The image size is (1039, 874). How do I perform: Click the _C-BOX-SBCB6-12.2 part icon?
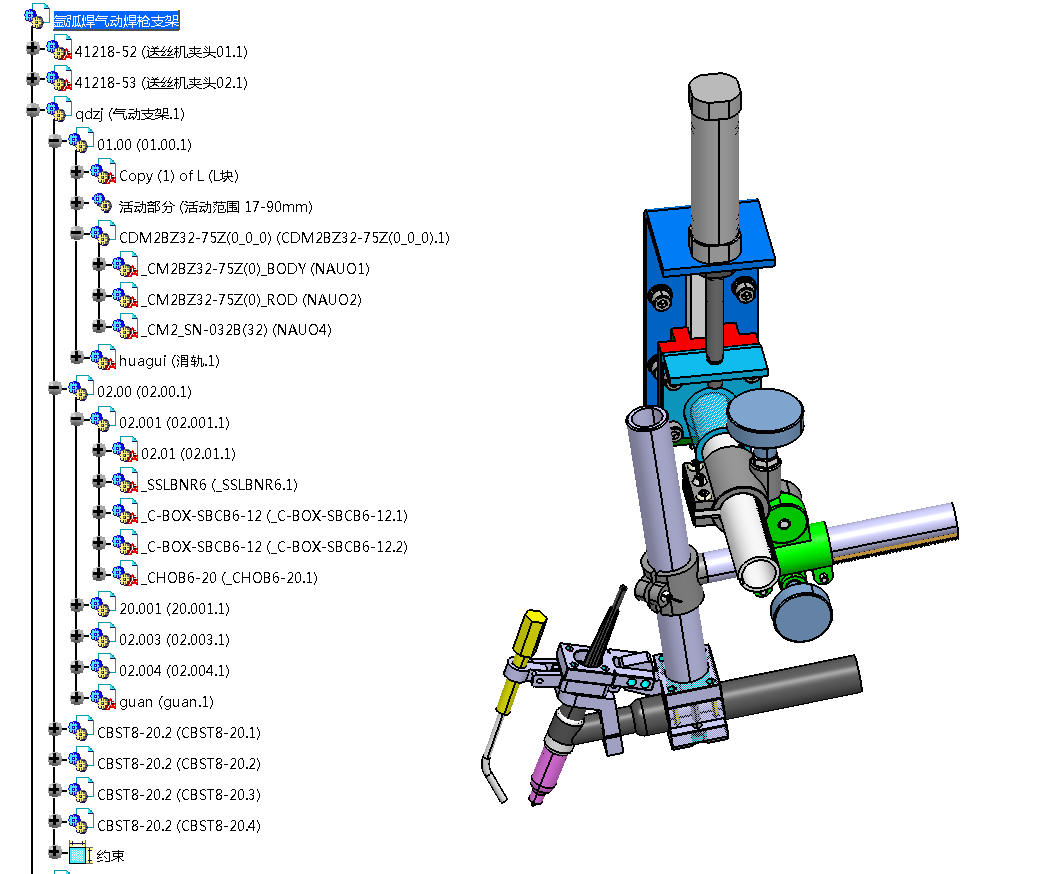pos(125,543)
